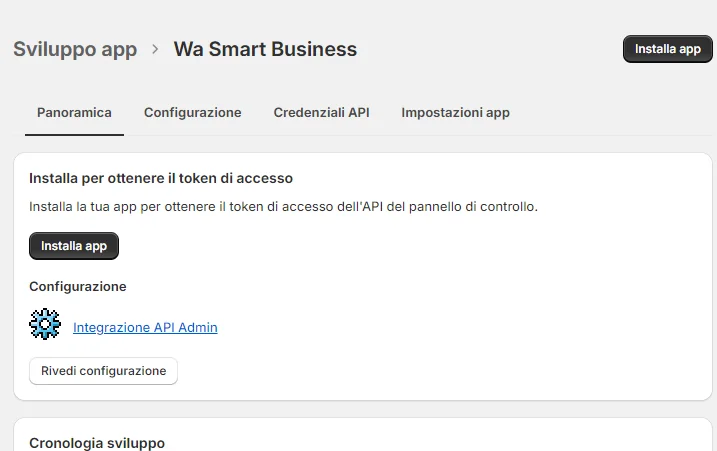Viewport: 717px width, 451px height.
Task: Click empty card space right of Rivedi configurazione
Action: 440,371
